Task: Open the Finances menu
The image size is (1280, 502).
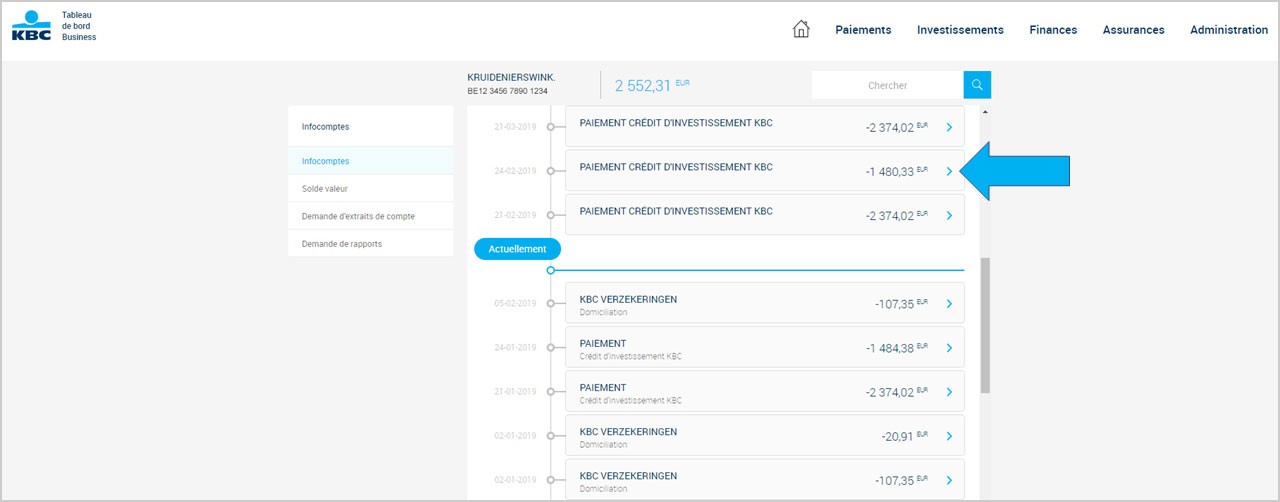Action: tap(1053, 30)
